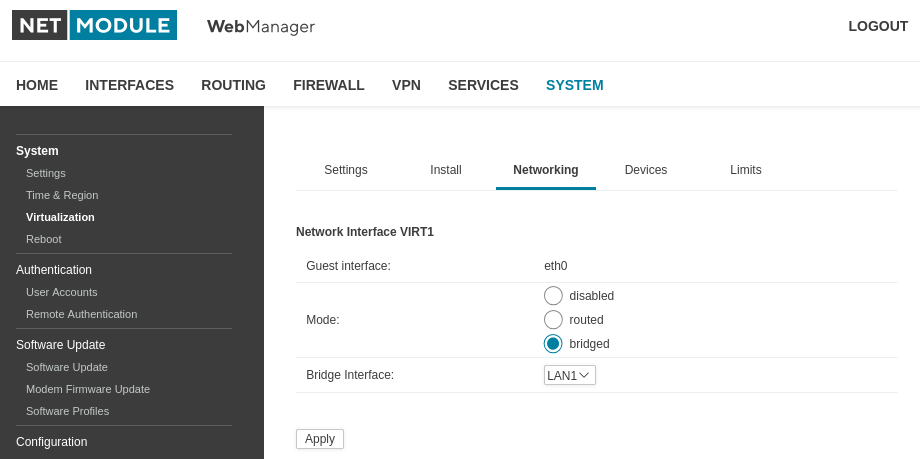
Task: Click the NetModule logo
Action: tap(94, 25)
